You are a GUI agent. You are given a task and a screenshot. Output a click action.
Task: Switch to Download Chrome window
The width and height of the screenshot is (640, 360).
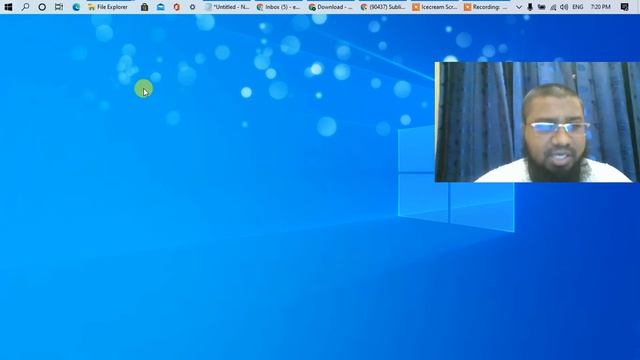(331, 7)
